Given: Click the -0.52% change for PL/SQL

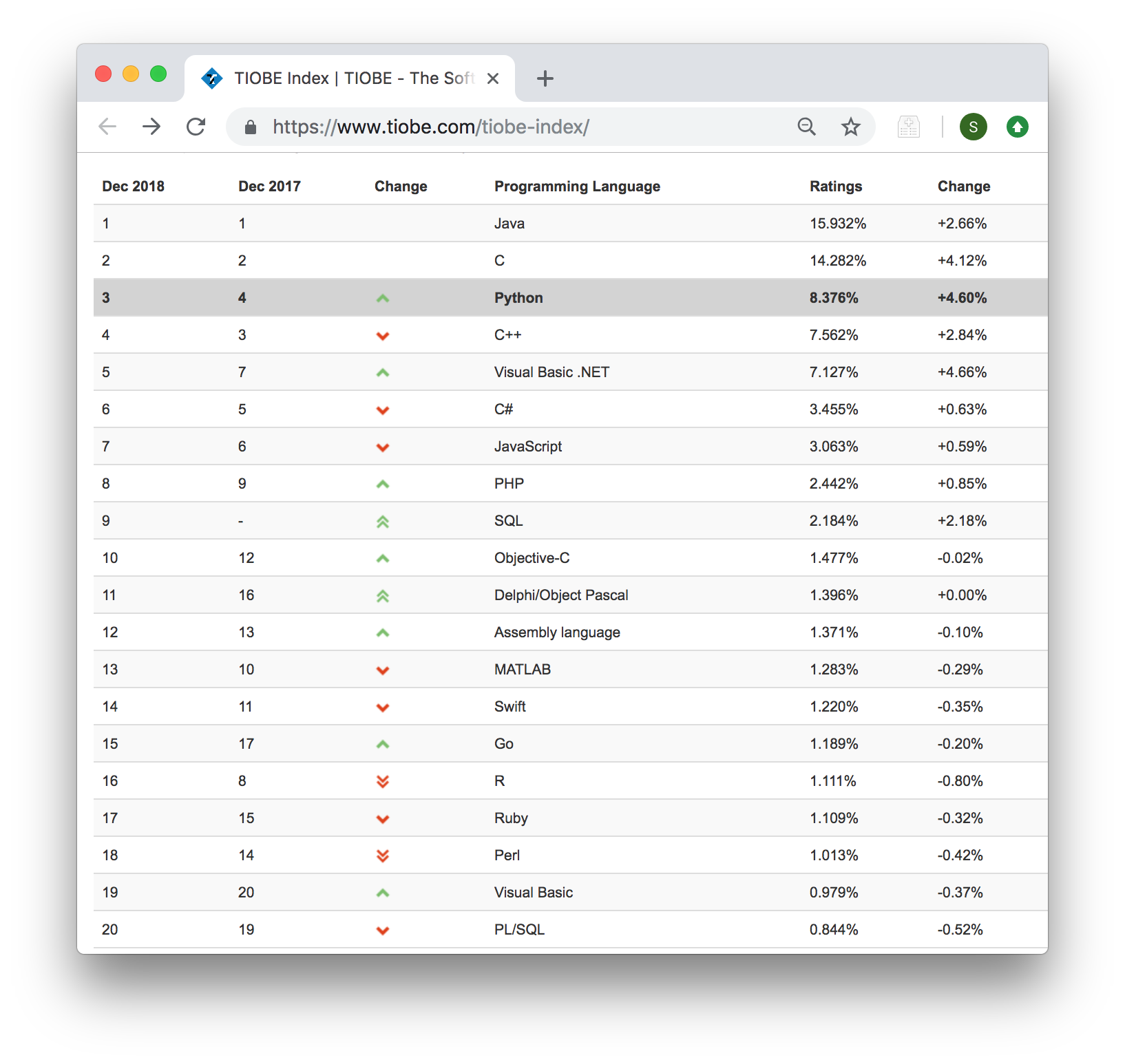Looking at the screenshot, I should 960,930.
